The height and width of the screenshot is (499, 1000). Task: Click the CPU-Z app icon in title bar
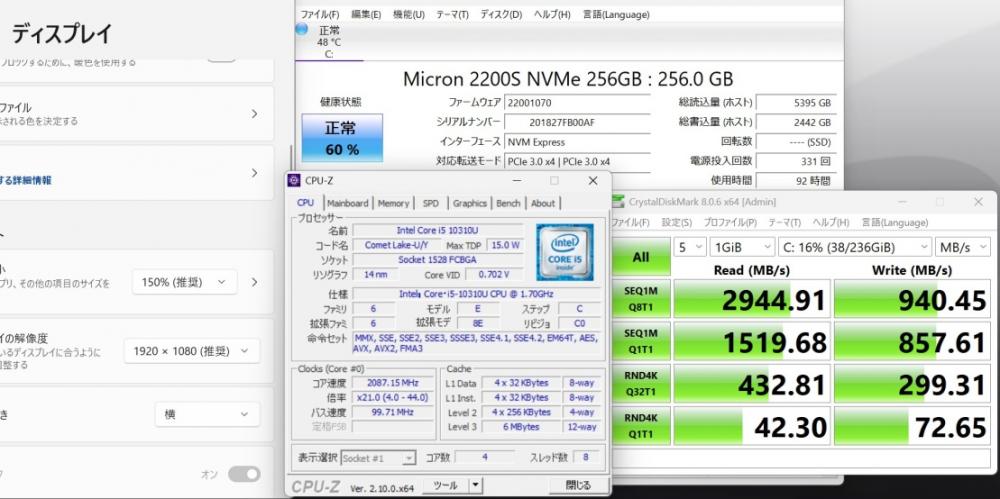pos(293,181)
